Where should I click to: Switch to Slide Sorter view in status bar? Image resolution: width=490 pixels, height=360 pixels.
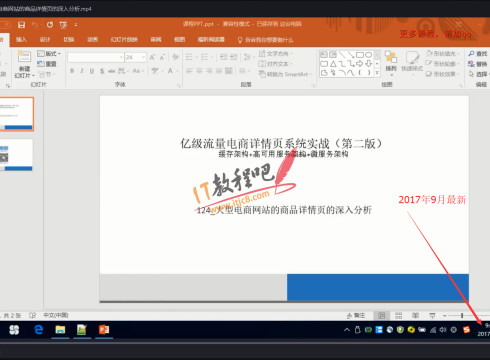[398, 315]
